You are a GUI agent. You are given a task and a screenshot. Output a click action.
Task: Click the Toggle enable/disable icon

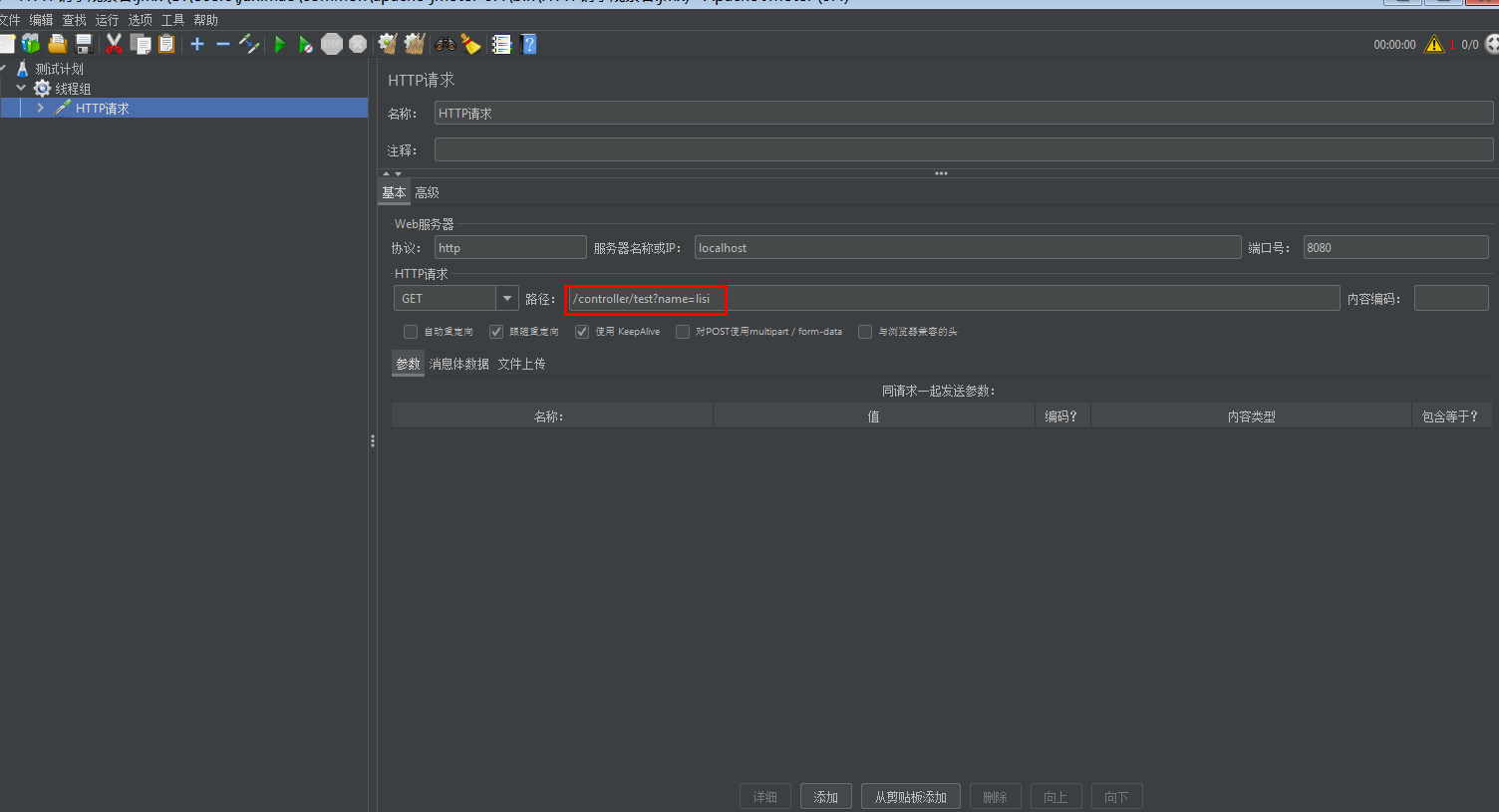(x=249, y=44)
